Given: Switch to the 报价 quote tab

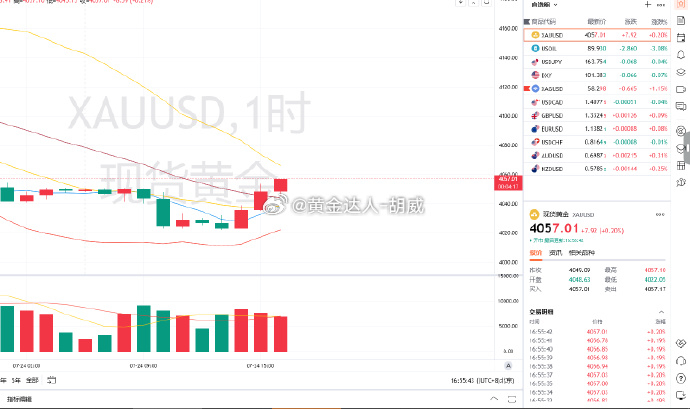Looking at the screenshot, I should 536,253.
